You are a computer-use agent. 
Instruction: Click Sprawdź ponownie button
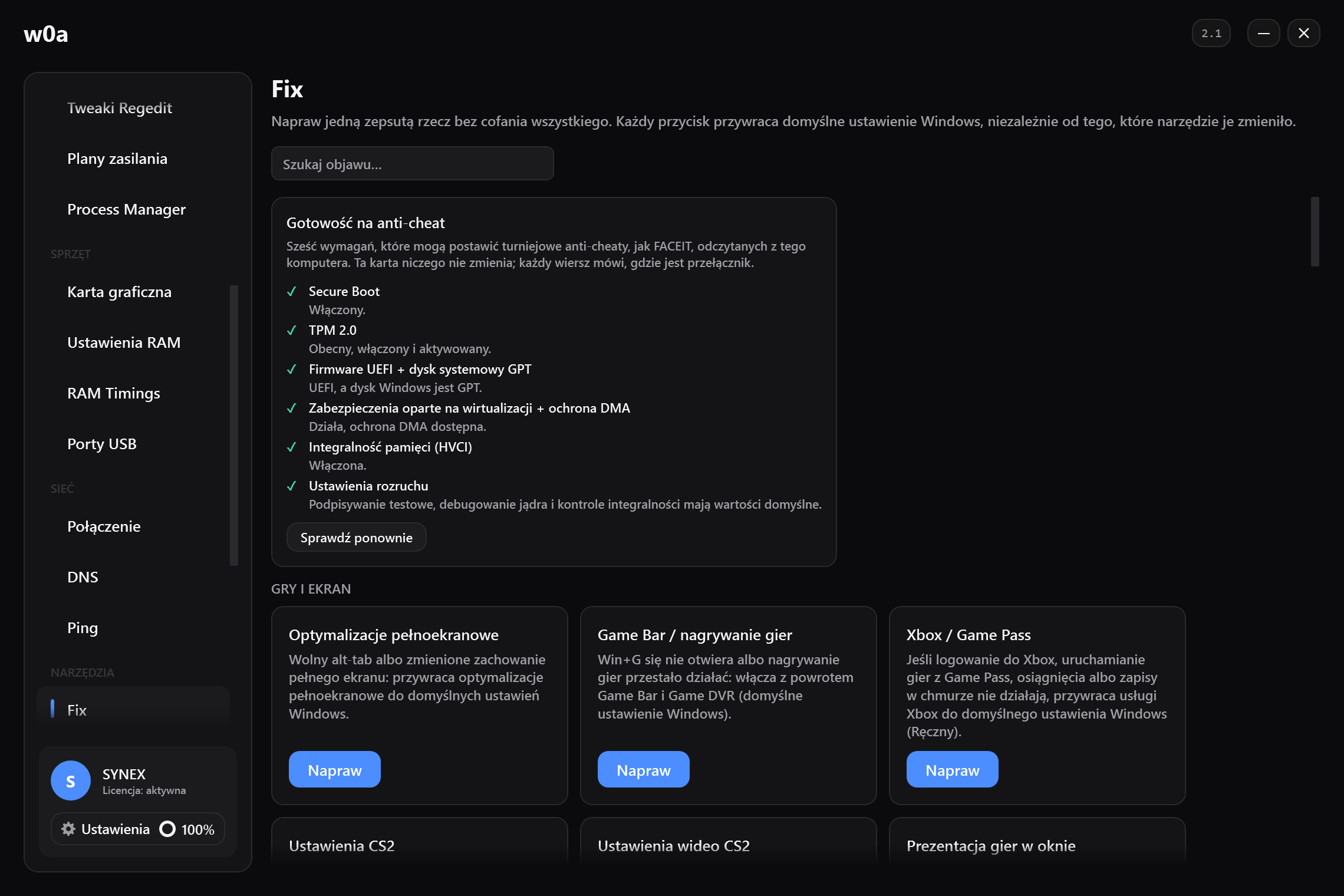pos(356,537)
